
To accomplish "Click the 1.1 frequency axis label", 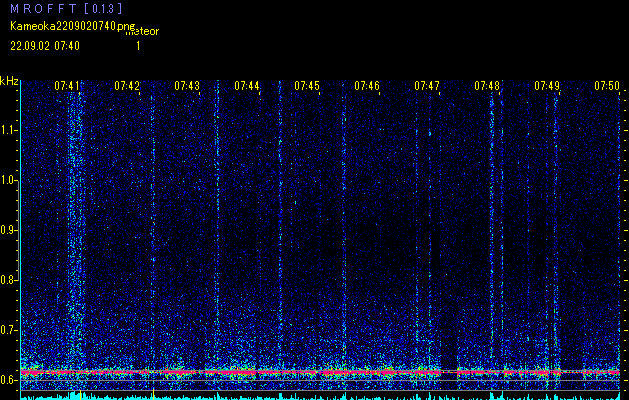I will 9,130.
